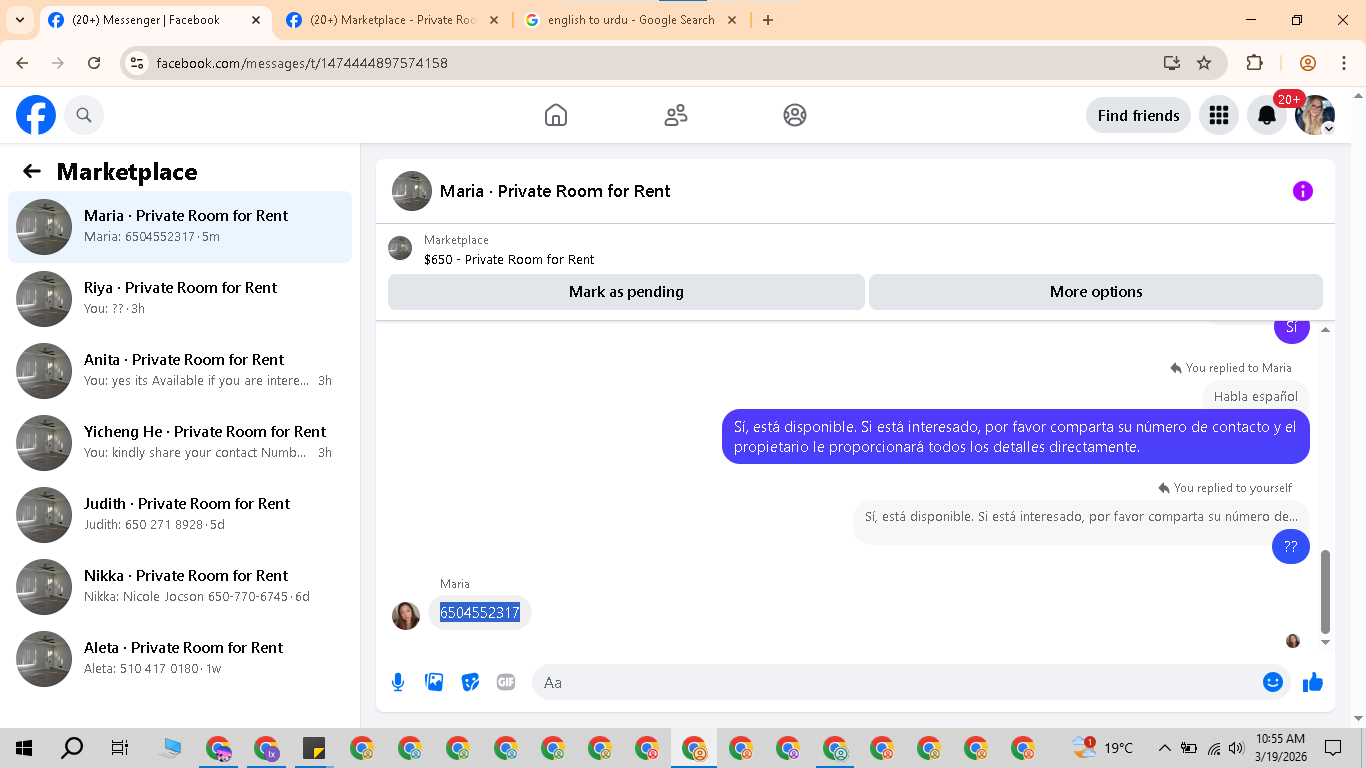Screen dimensions: 1366x768
Task: Click the address bar URL
Action: coord(302,63)
